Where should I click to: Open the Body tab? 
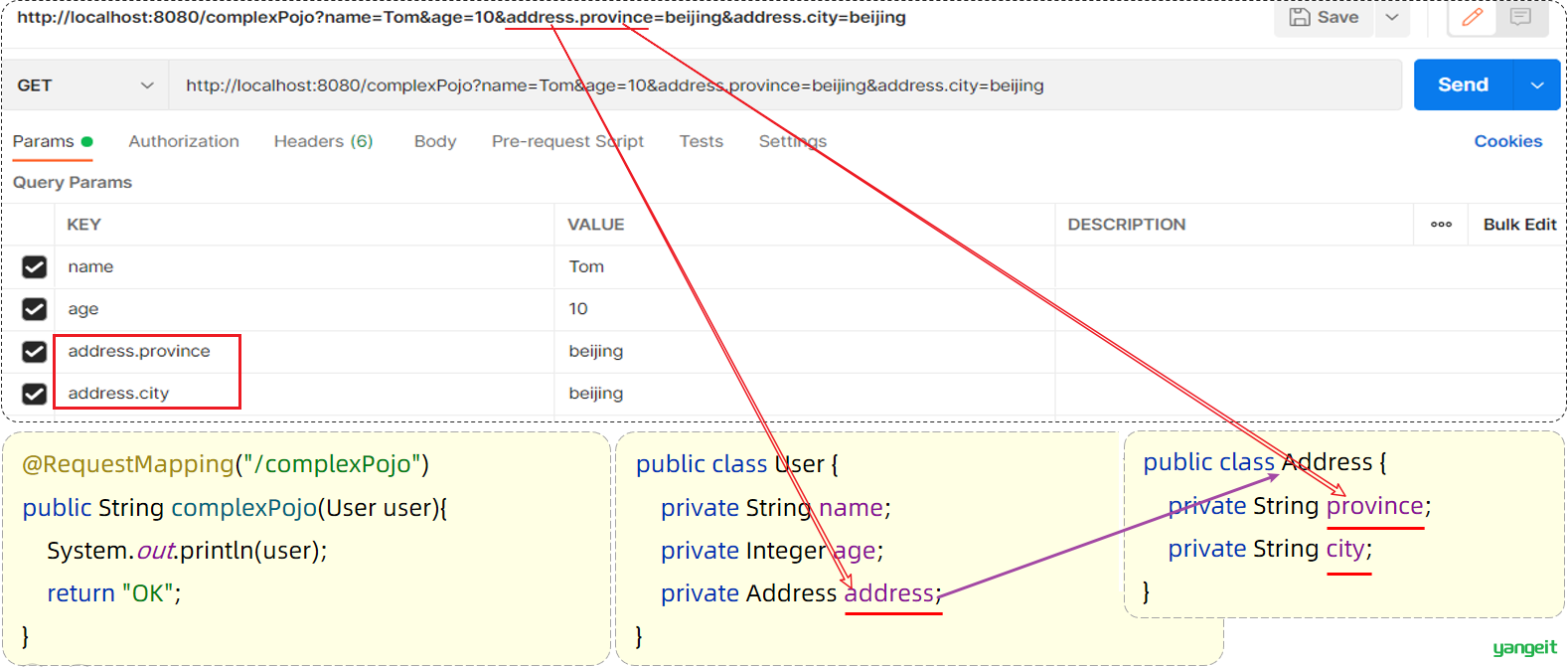coord(435,141)
